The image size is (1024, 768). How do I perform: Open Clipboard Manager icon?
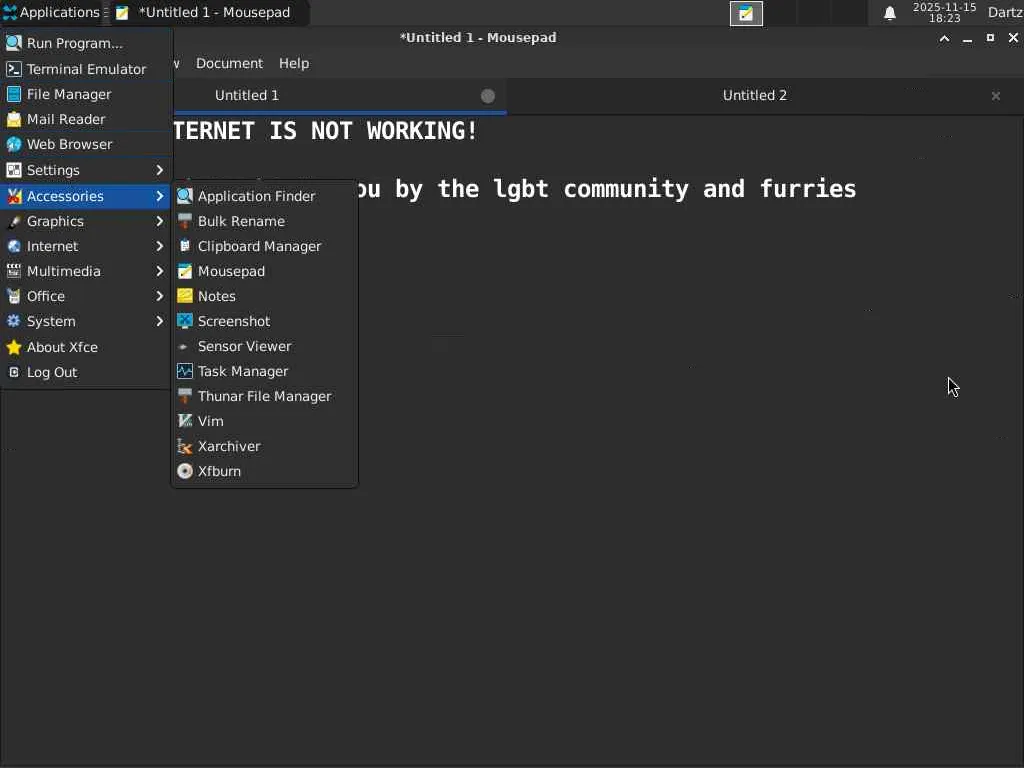(x=185, y=246)
